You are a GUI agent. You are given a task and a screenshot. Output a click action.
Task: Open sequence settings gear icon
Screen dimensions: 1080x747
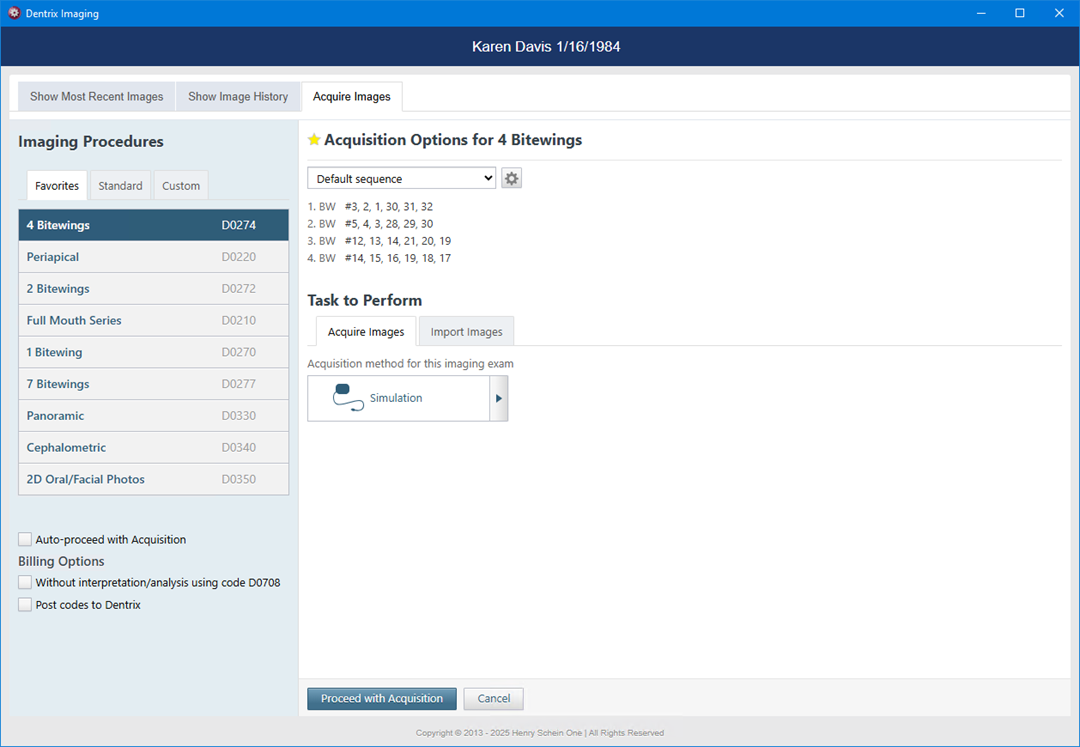click(x=511, y=178)
